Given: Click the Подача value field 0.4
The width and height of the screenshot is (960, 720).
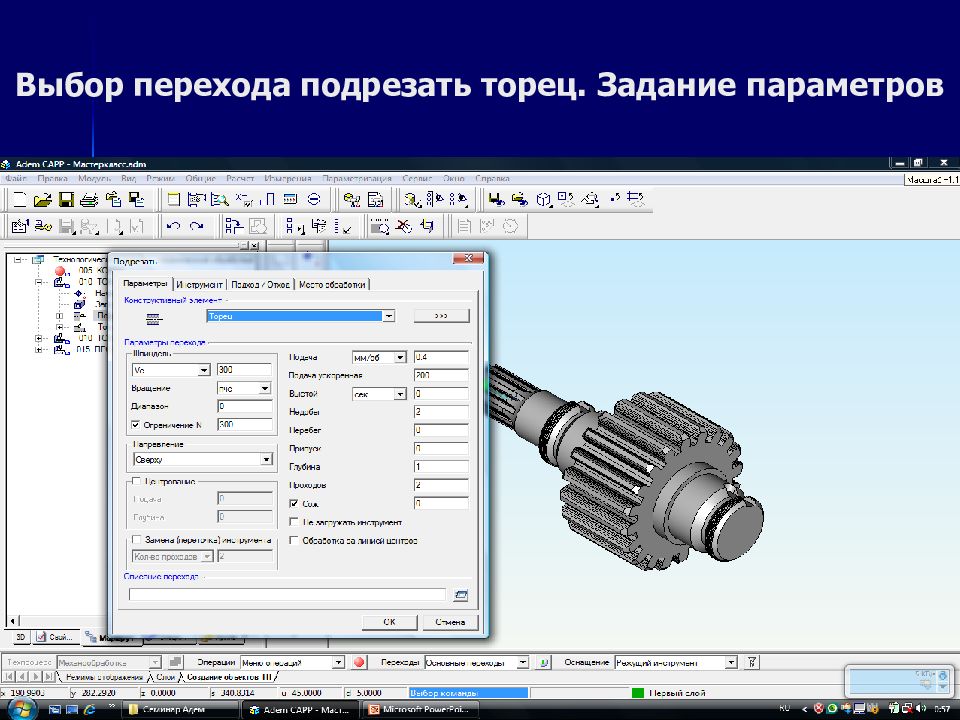Looking at the screenshot, I should pos(441,358).
